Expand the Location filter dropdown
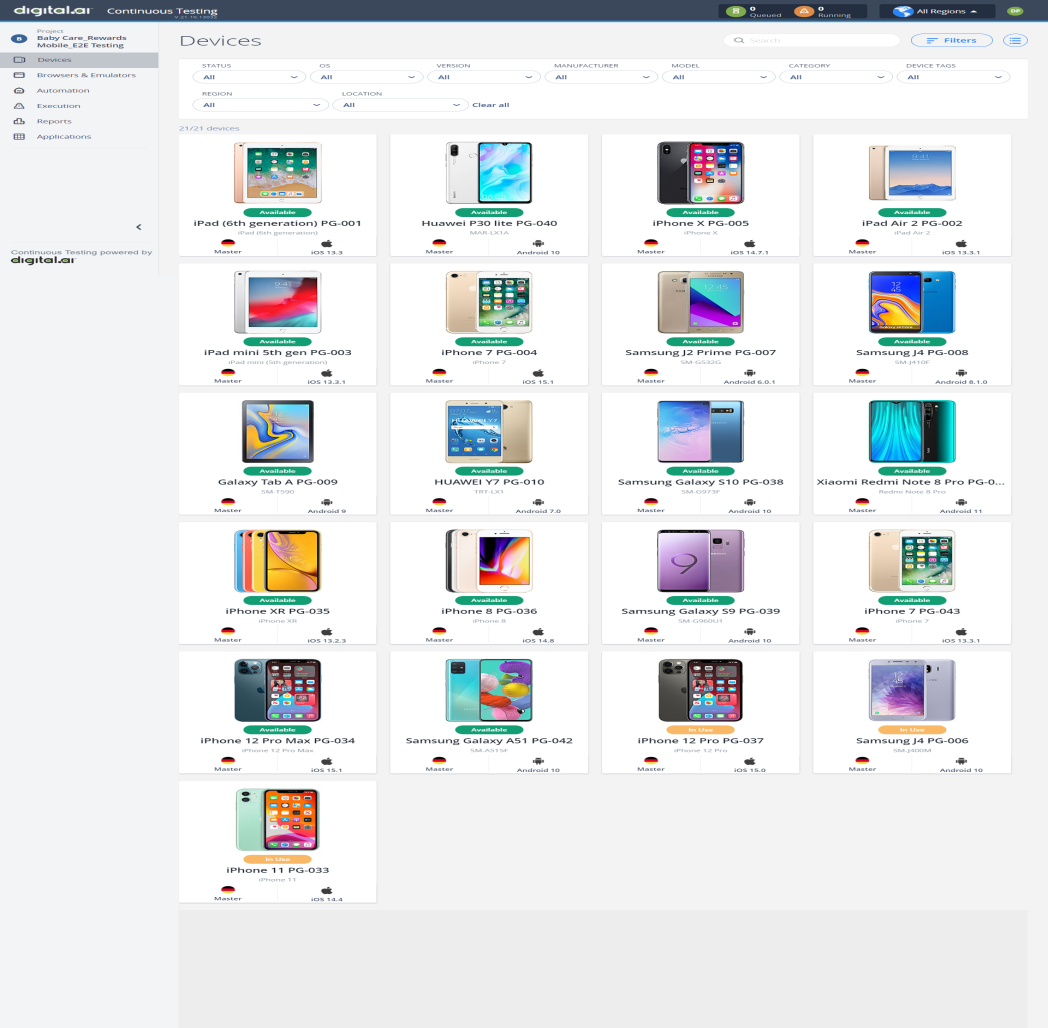 [x=400, y=106]
